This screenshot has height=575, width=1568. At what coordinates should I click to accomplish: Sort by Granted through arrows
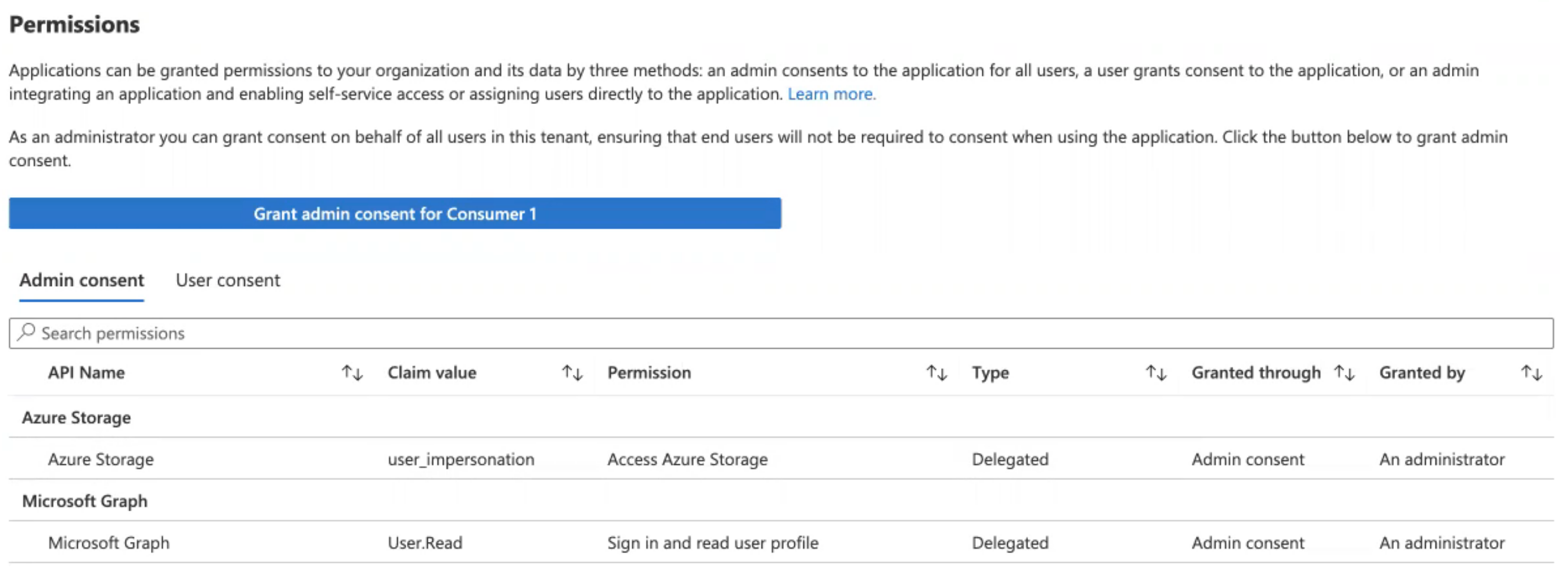[x=1344, y=373]
